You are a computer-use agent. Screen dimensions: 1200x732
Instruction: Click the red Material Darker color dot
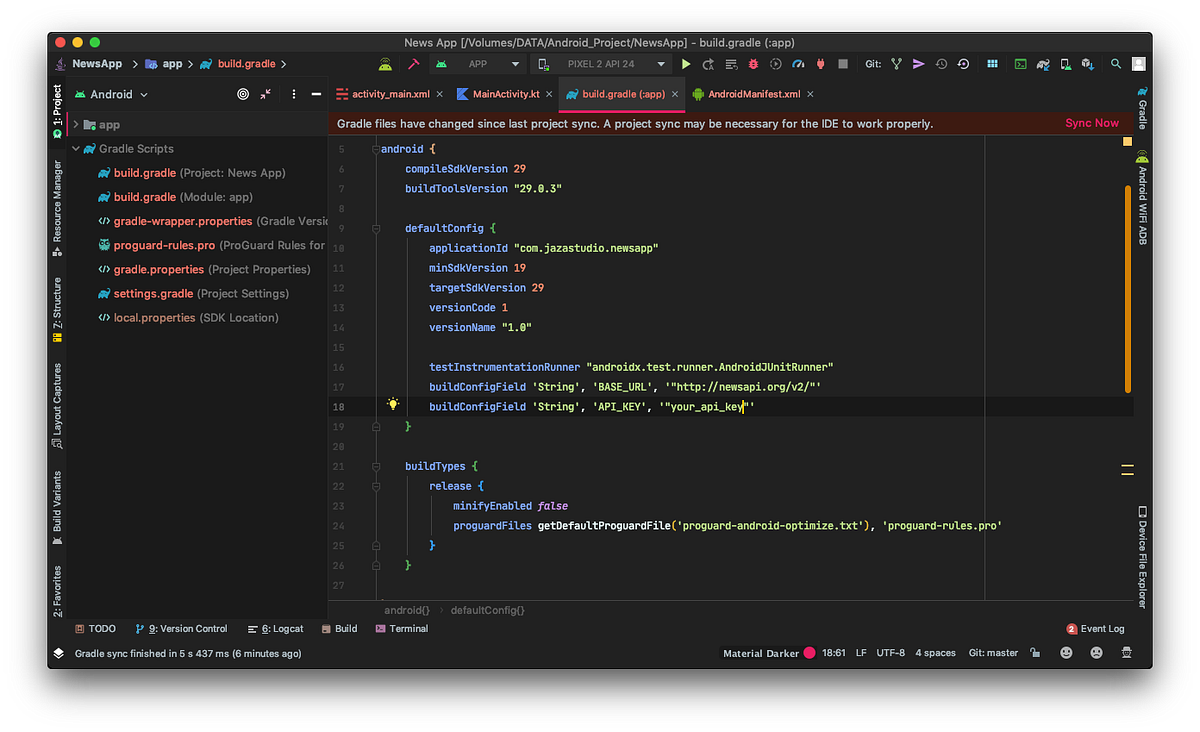808,652
